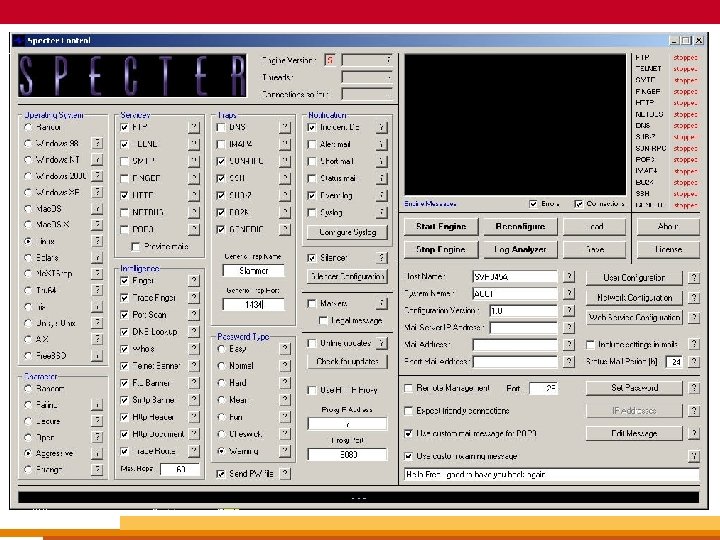Open help for Whois intelligence
720x540 pixels.
(194, 349)
